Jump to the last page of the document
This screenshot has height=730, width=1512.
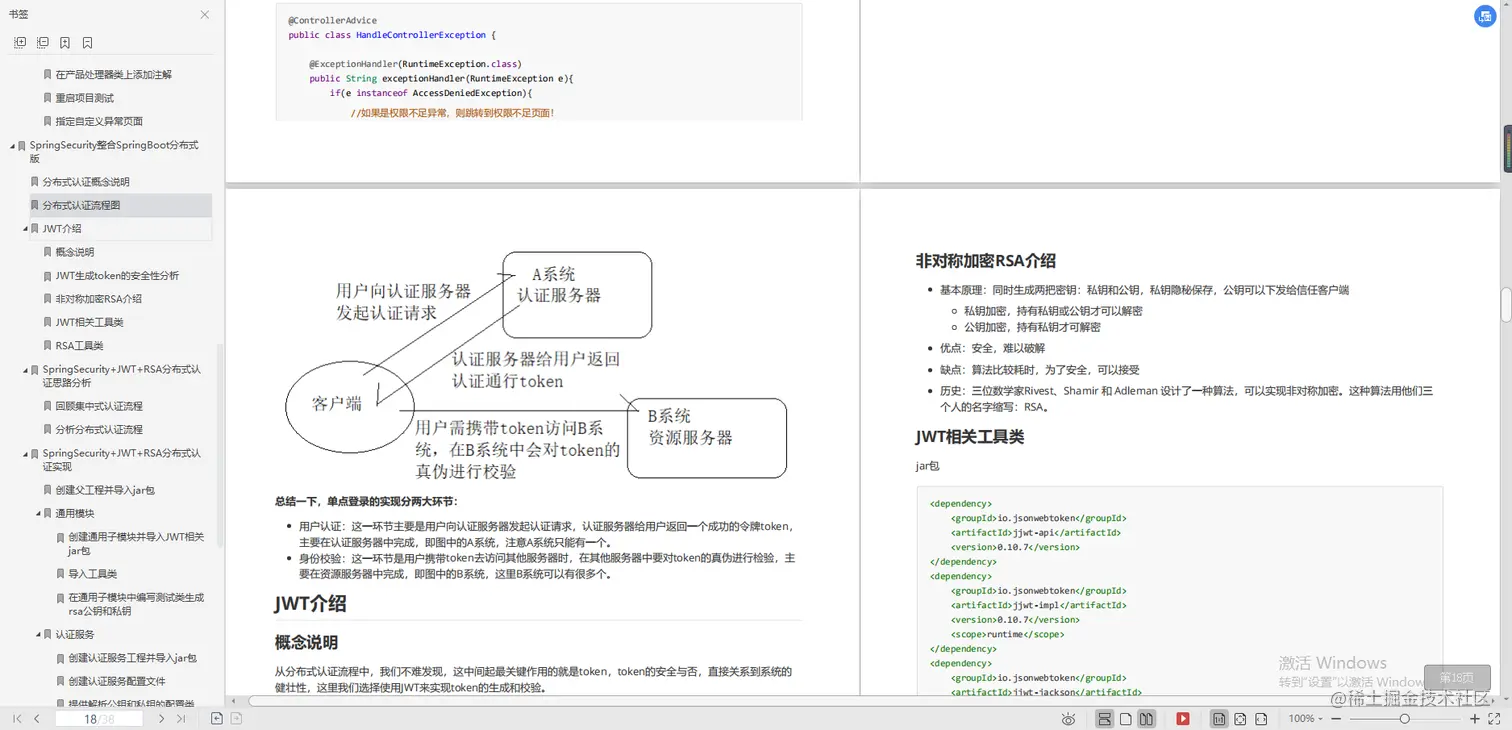click(x=182, y=718)
